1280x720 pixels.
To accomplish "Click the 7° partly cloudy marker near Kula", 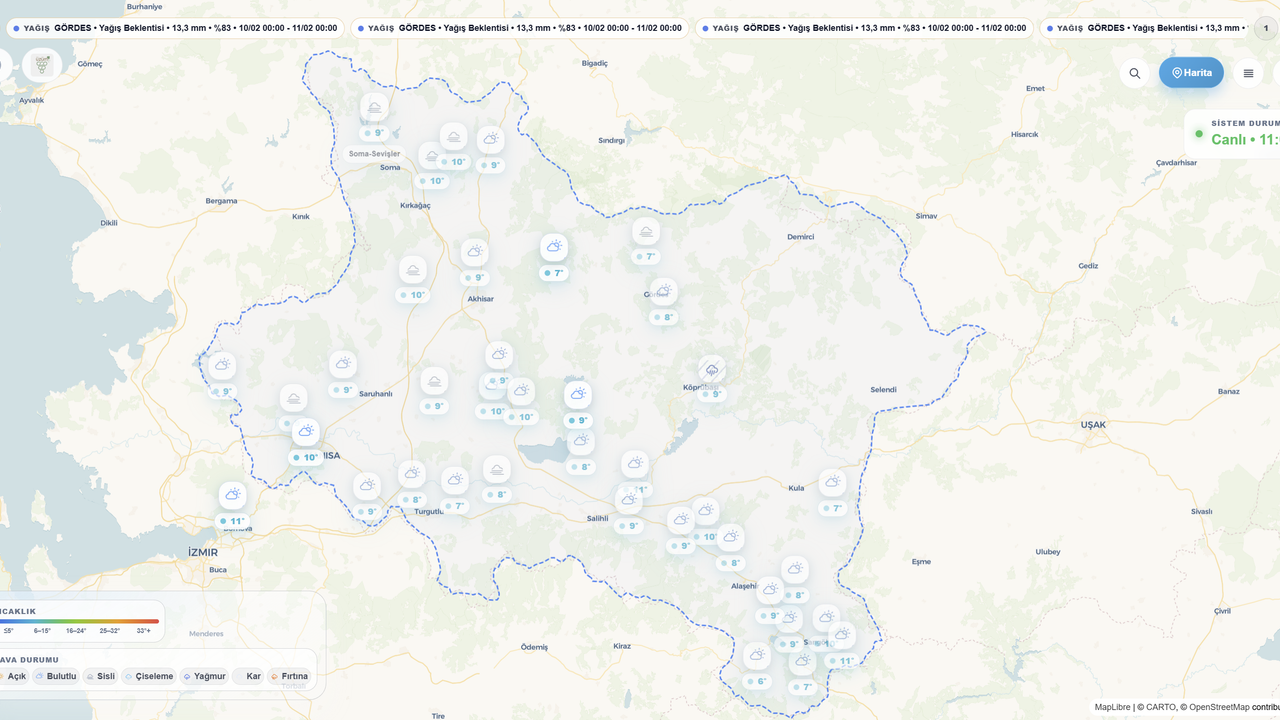I will tap(832, 484).
